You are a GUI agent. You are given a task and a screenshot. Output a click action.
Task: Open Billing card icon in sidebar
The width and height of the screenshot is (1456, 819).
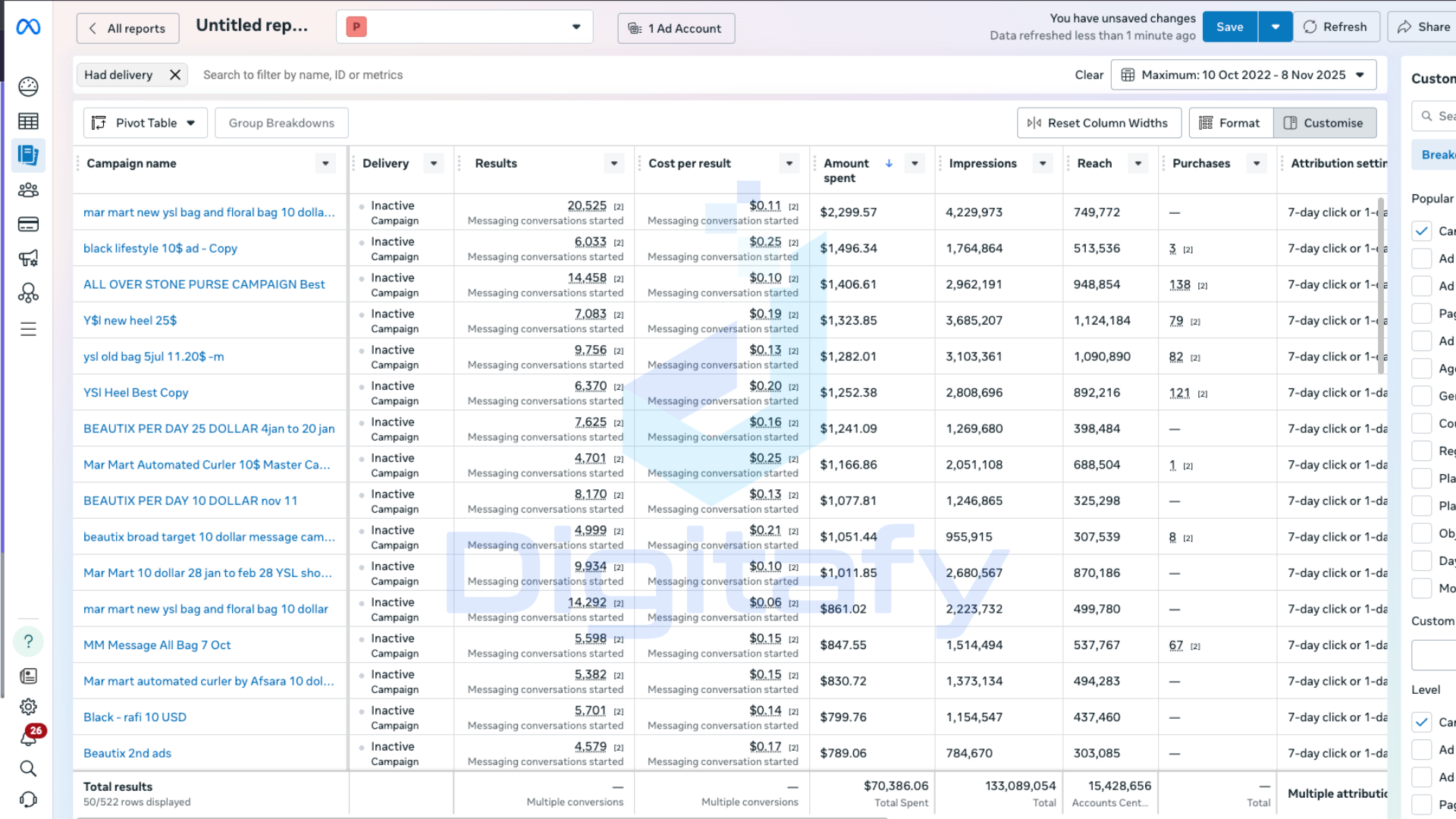(x=28, y=224)
